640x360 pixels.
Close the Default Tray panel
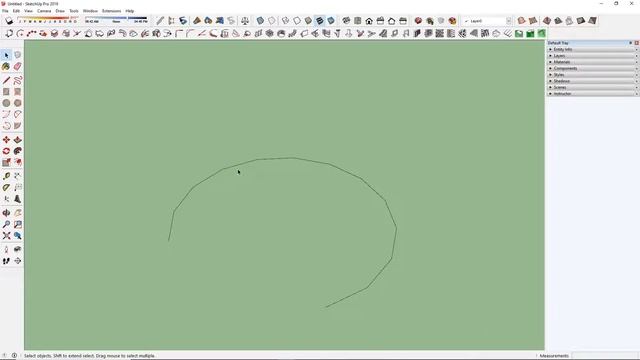point(636,43)
